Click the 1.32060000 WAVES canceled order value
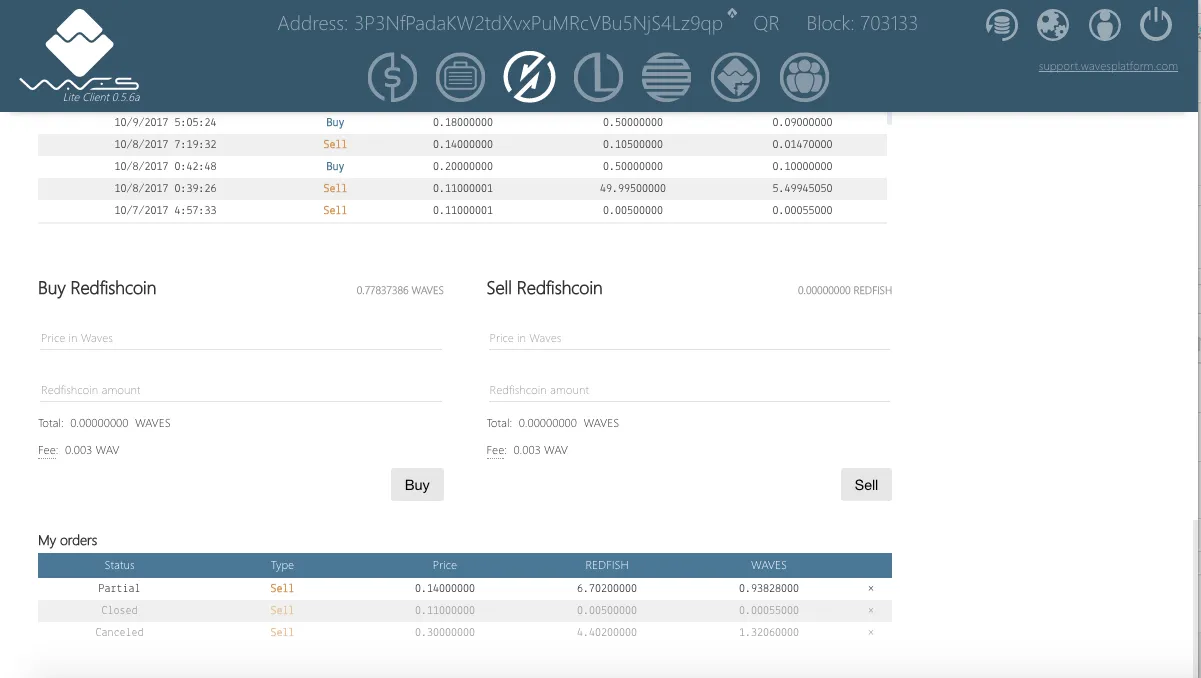1201x678 pixels. tap(769, 632)
